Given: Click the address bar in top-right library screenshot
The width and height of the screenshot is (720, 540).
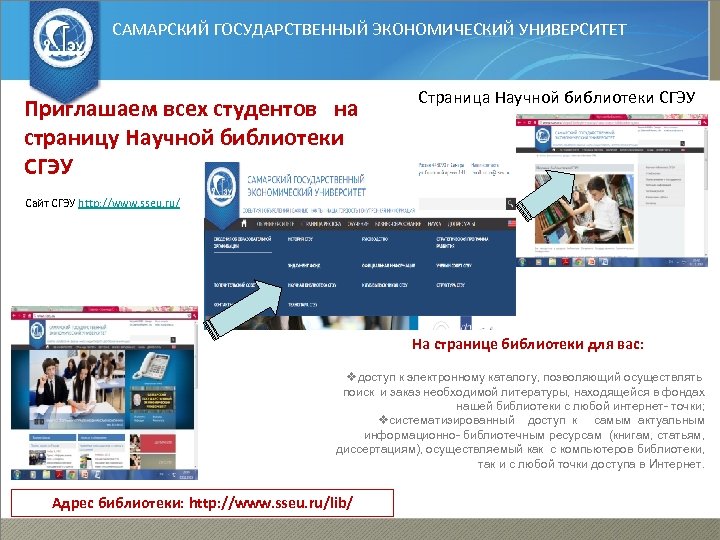Looking at the screenshot, I should (619, 123).
